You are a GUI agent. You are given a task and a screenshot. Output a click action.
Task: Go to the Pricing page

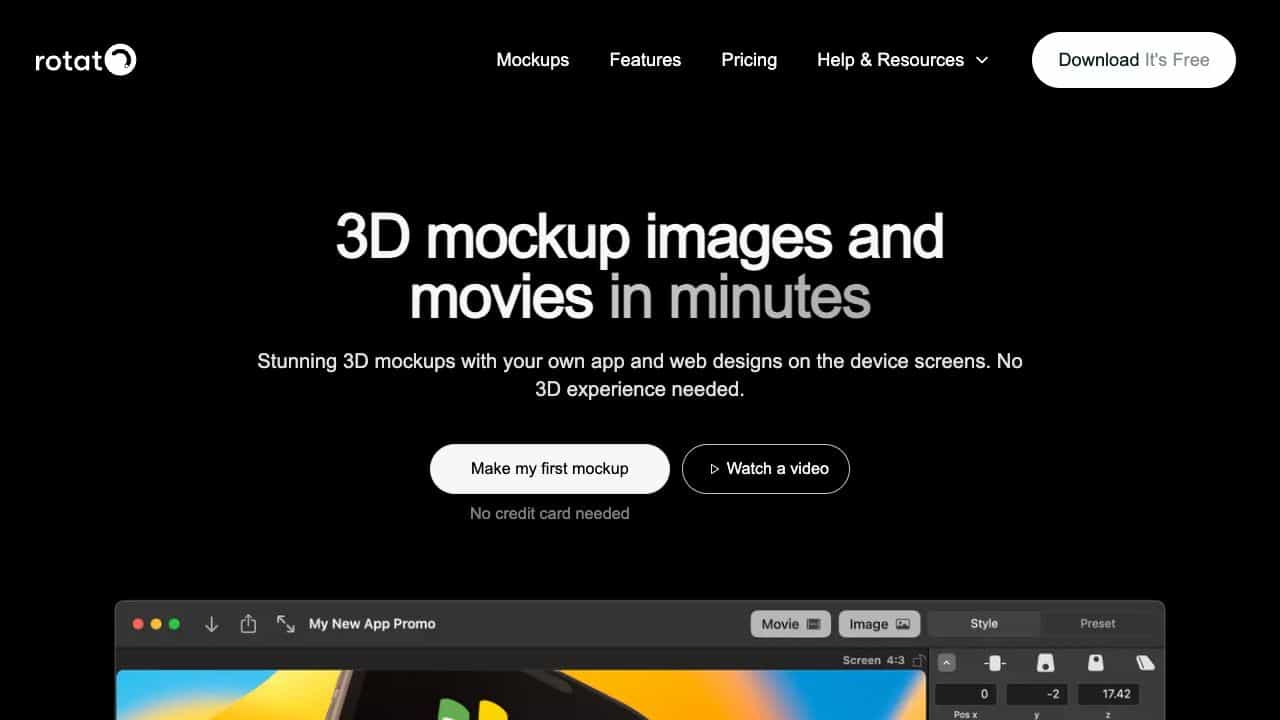point(749,60)
